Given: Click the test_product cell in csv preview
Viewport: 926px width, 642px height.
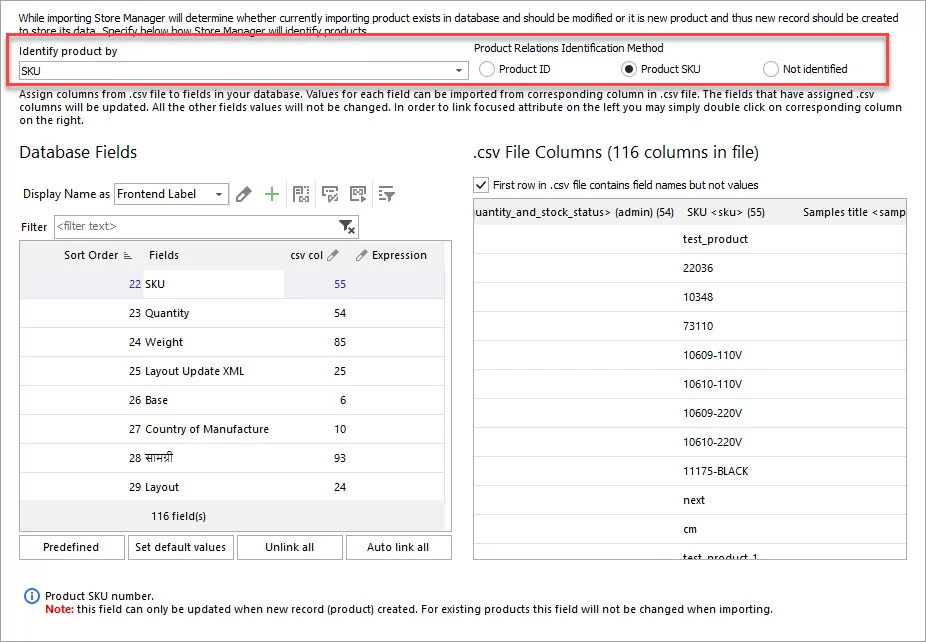Looking at the screenshot, I should point(715,239).
